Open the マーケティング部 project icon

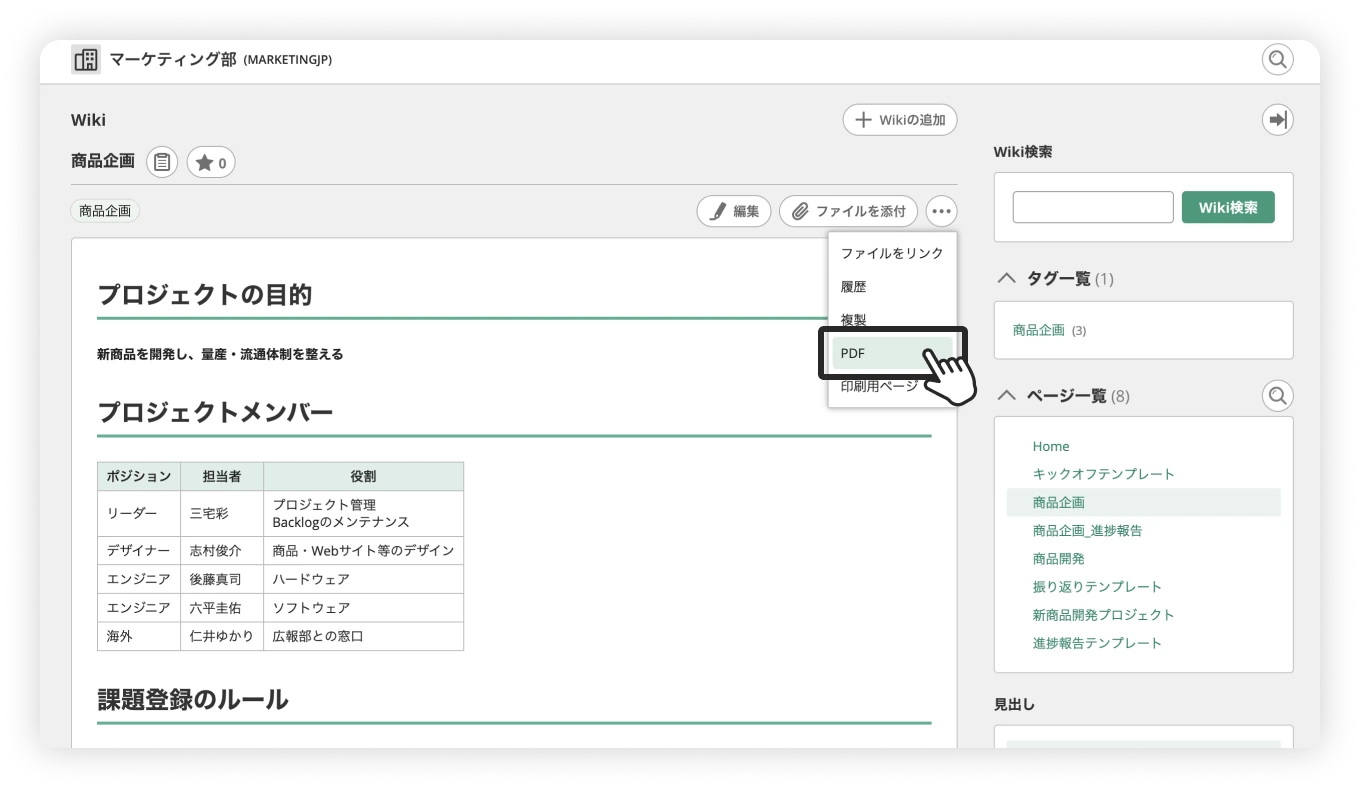tap(85, 59)
